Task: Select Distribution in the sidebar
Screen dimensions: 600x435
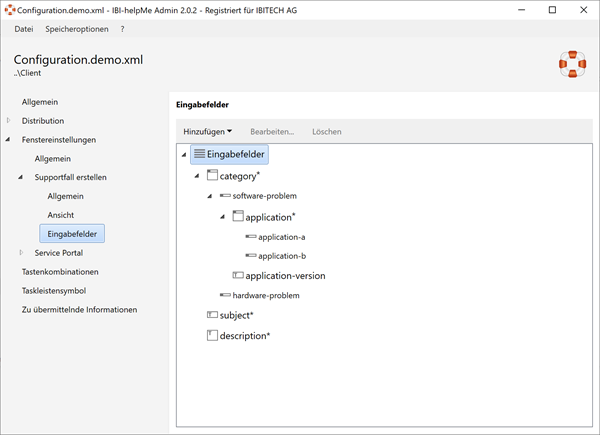Action: coord(43,121)
